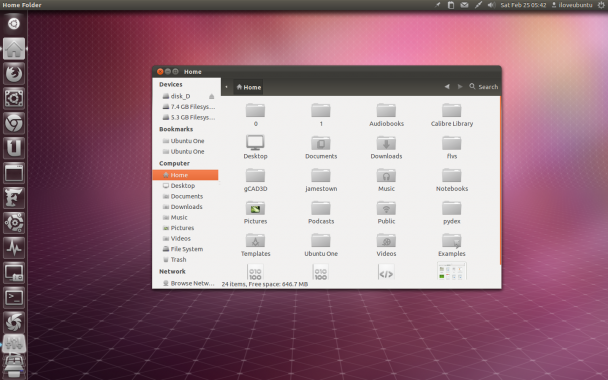The height and width of the screenshot is (380, 608).
Task: Select the spreadsheet thumbnail file
Action: 452,271
